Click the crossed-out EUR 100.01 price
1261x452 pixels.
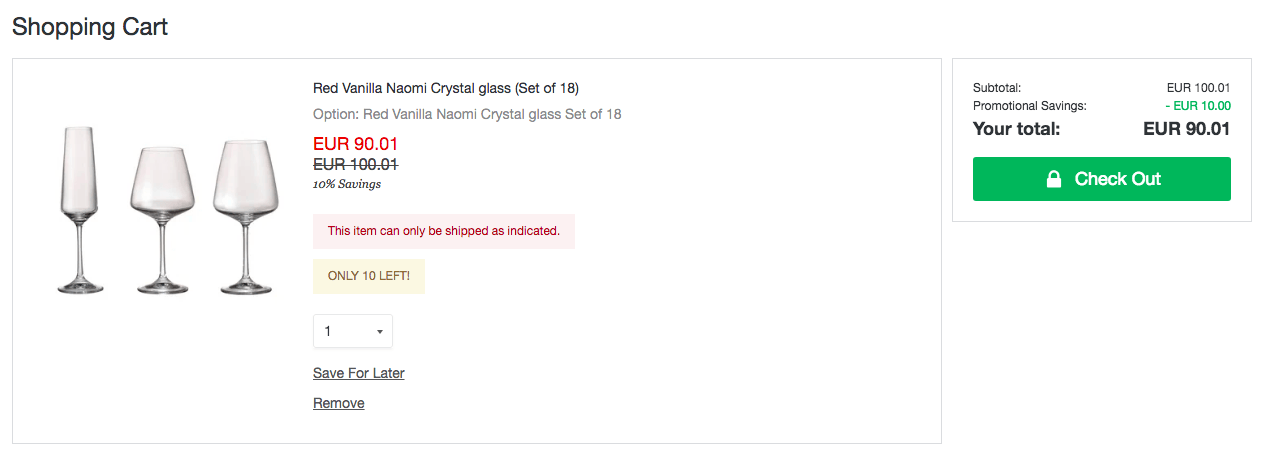(355, 165)
